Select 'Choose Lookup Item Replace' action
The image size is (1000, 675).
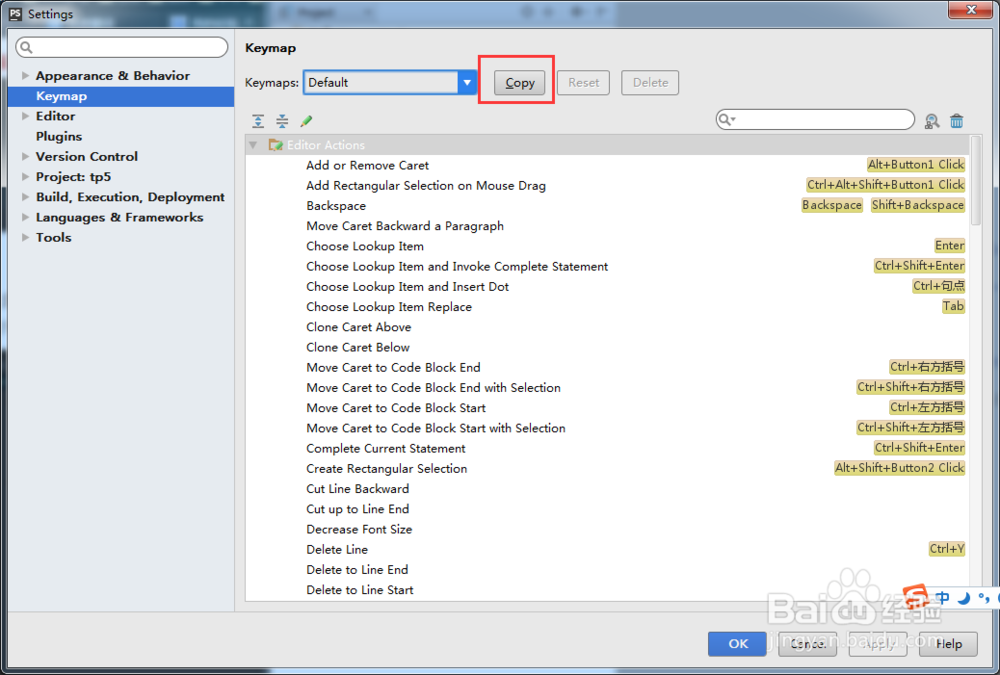point(389,307)
